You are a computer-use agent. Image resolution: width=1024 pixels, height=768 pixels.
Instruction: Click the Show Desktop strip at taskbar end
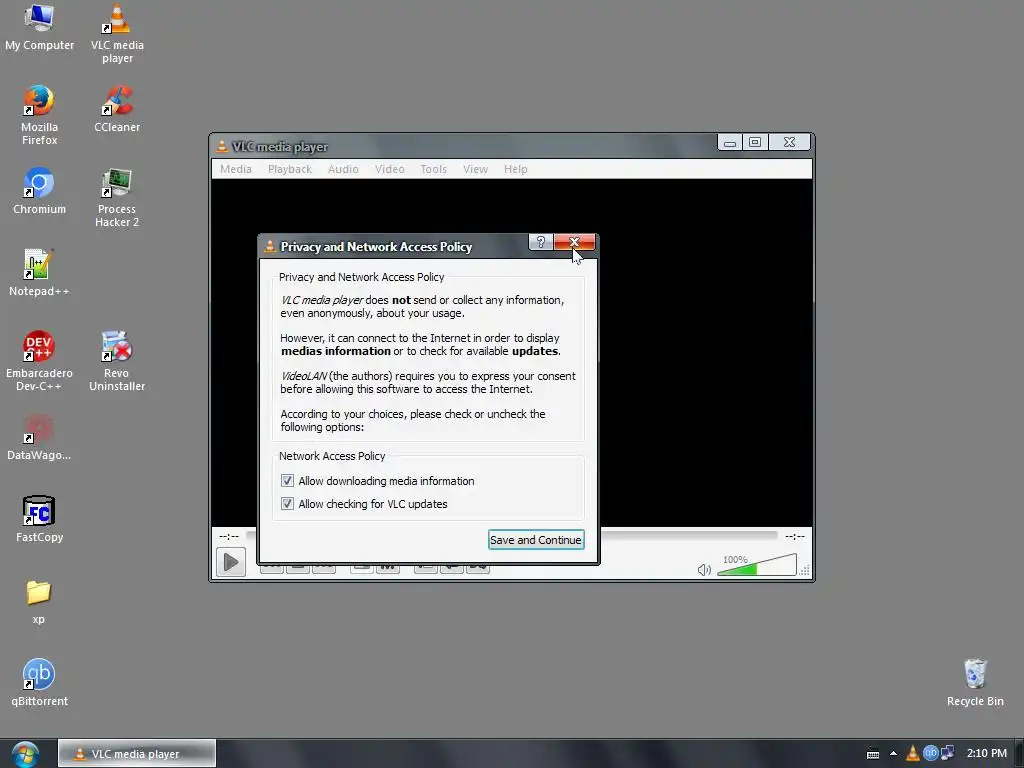pyautogui.click(x=1019, y=754)
